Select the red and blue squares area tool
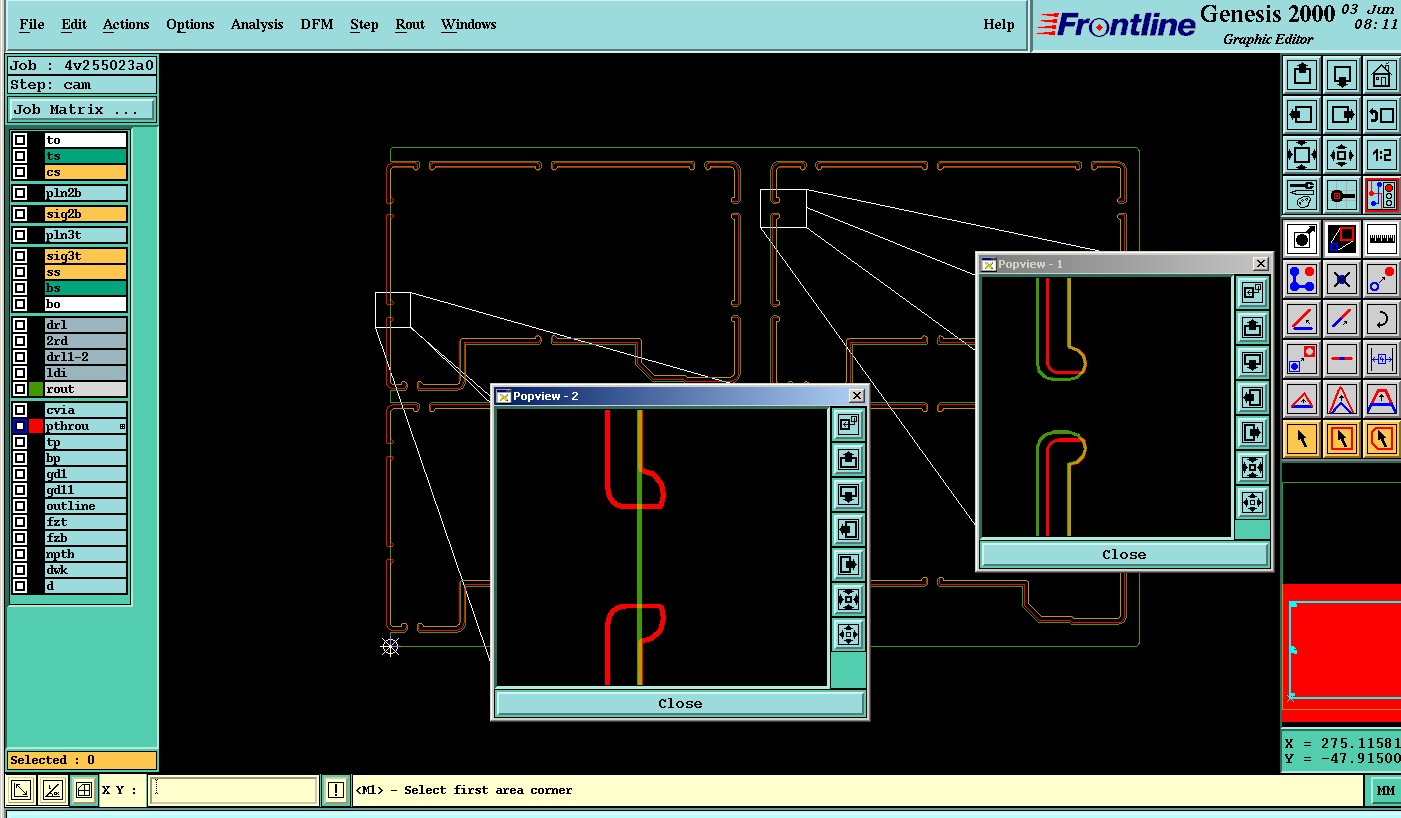This screenshot has width=1401, height=818. coord(1341,239)
